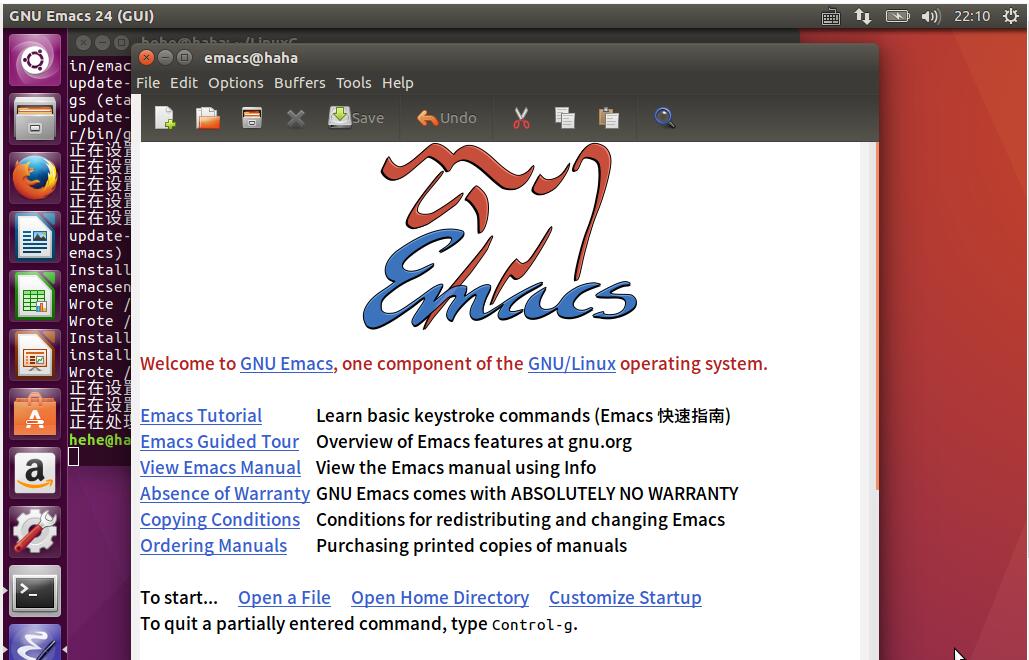
Task: Launch LibreOffice Writer from the dock
Action: tap(35, 237)
